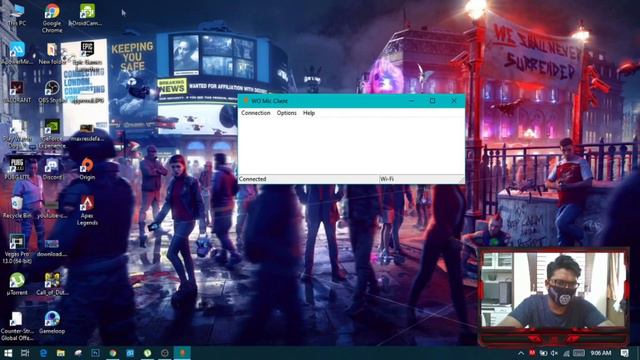Open the Windows Start menu
640x360 pixels.
click(x=8, y=353)
